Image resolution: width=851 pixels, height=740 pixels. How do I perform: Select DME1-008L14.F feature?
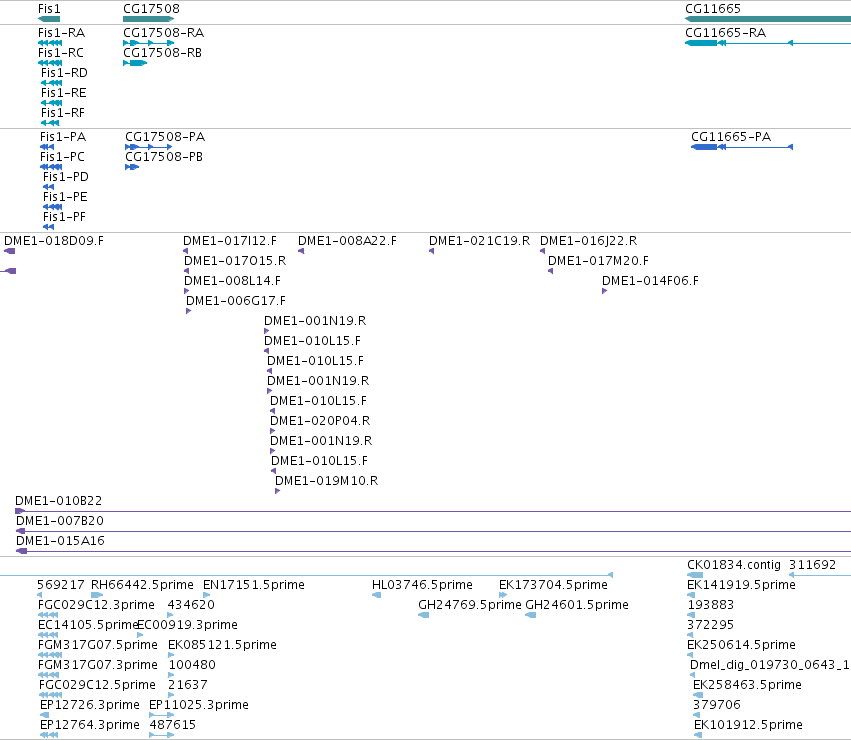pos(232,281)
